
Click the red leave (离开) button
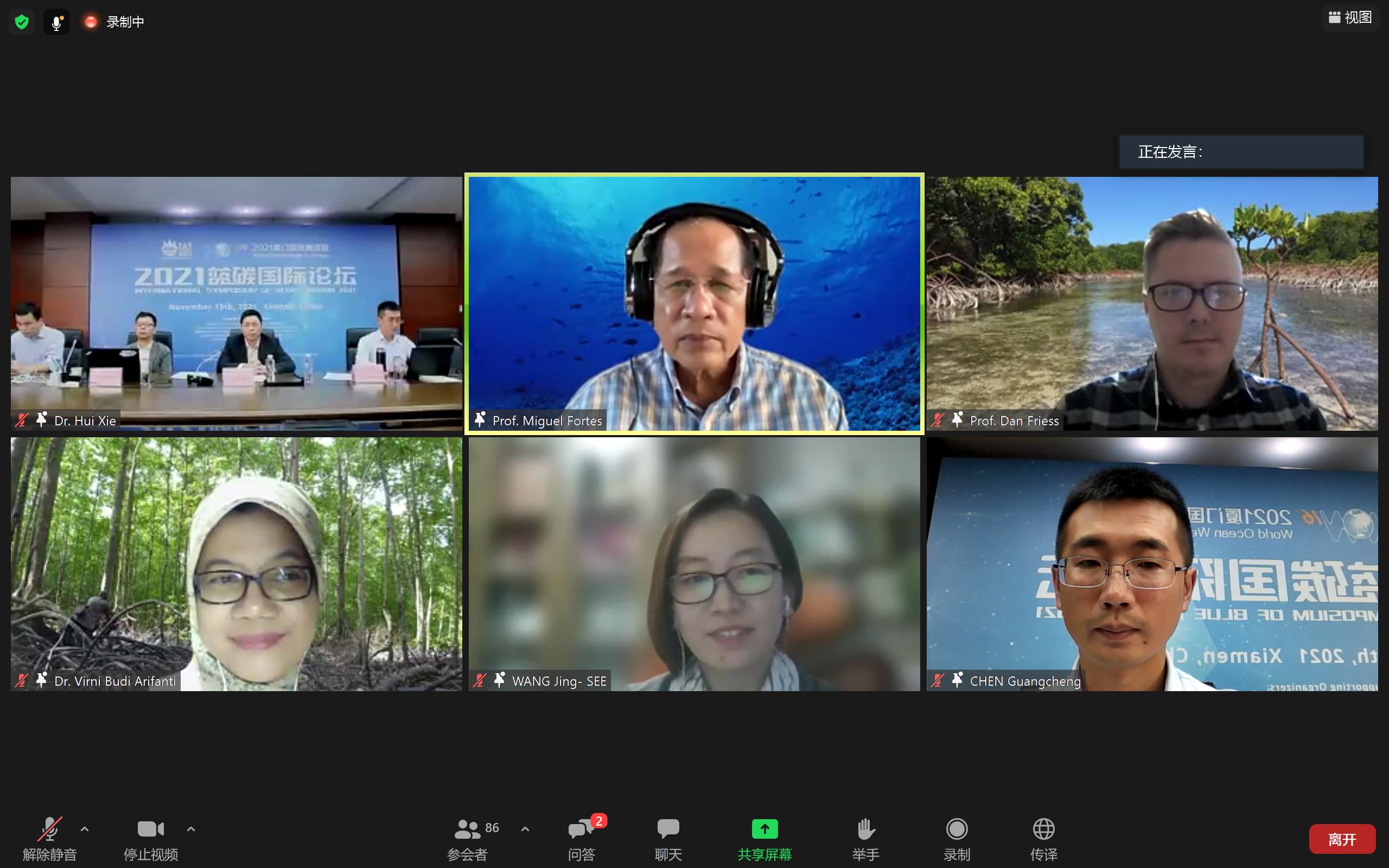pyautogui.click(x=1341, y=839)
